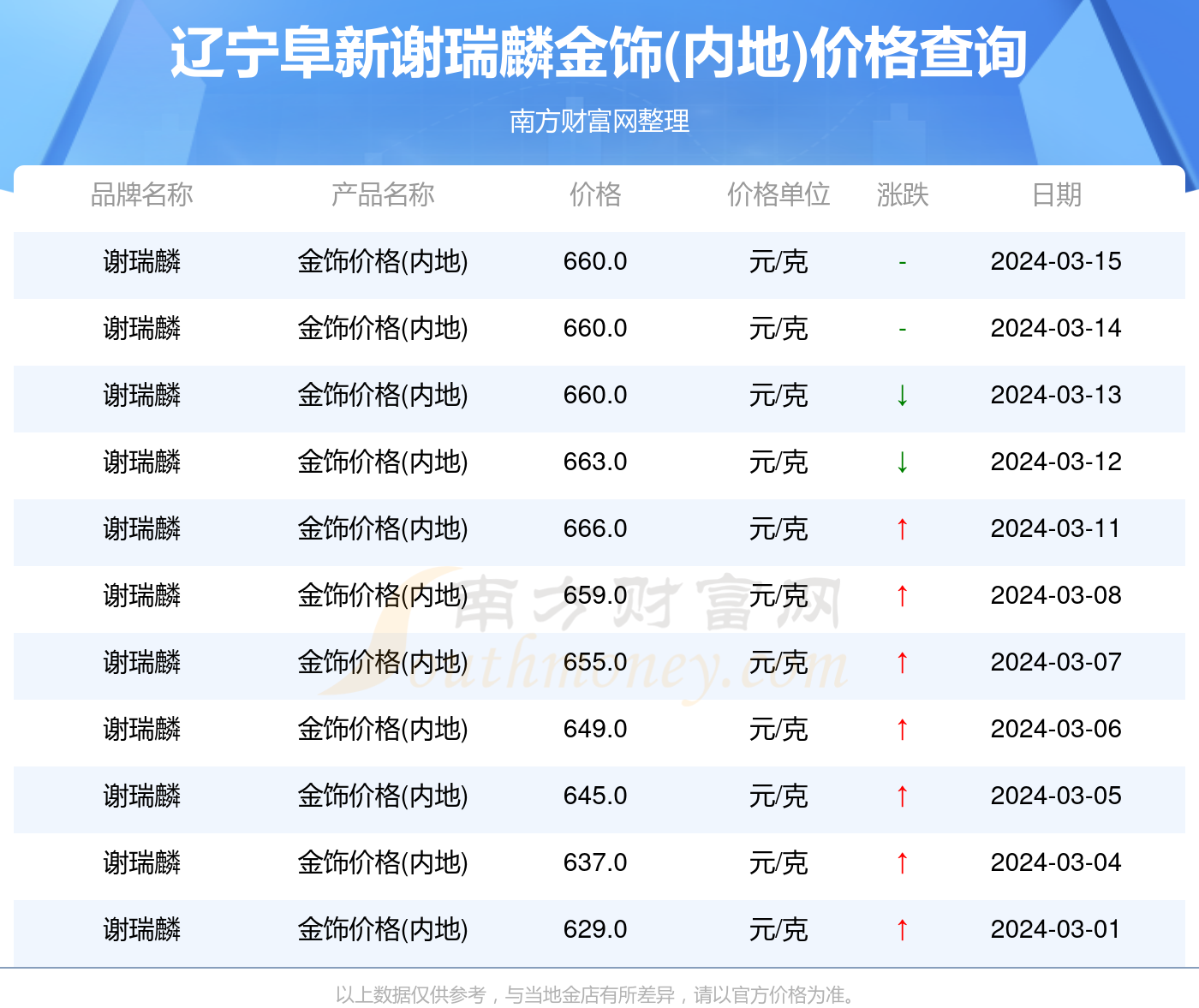Click the dash indicator for 2024-03-15

click(x=903, y=261)
